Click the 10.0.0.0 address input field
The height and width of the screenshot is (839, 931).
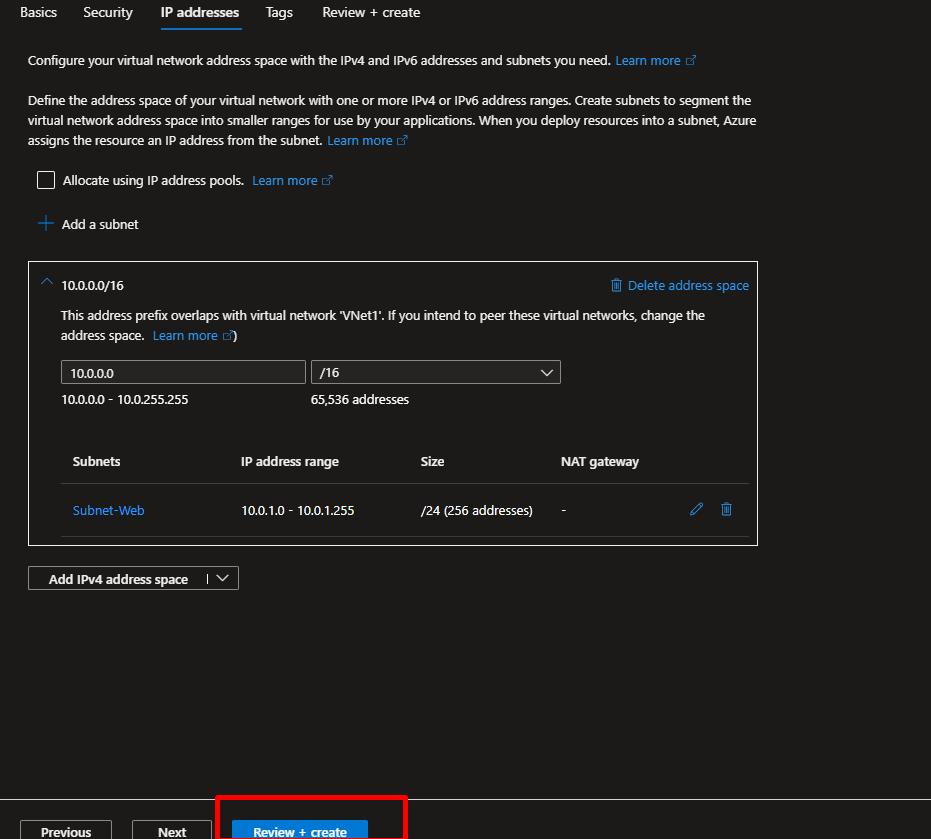pos(183,373)
